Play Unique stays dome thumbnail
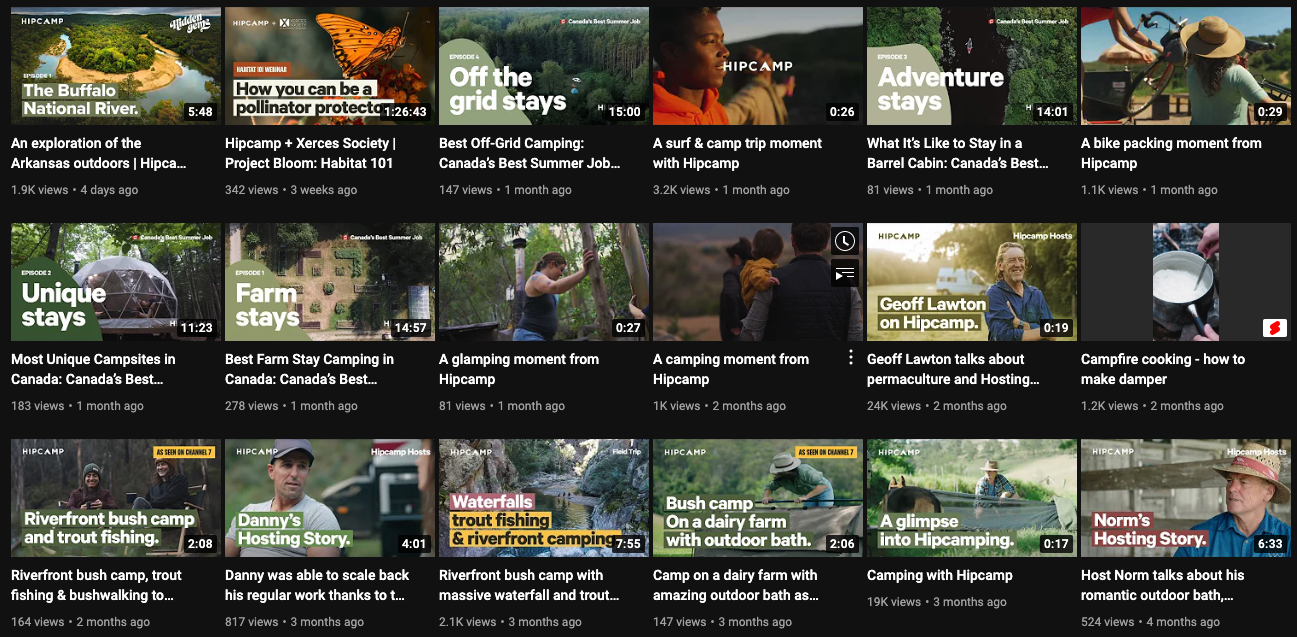This screenshot has height=637, width=1297. pyautogui.click(x=116, y=282)
